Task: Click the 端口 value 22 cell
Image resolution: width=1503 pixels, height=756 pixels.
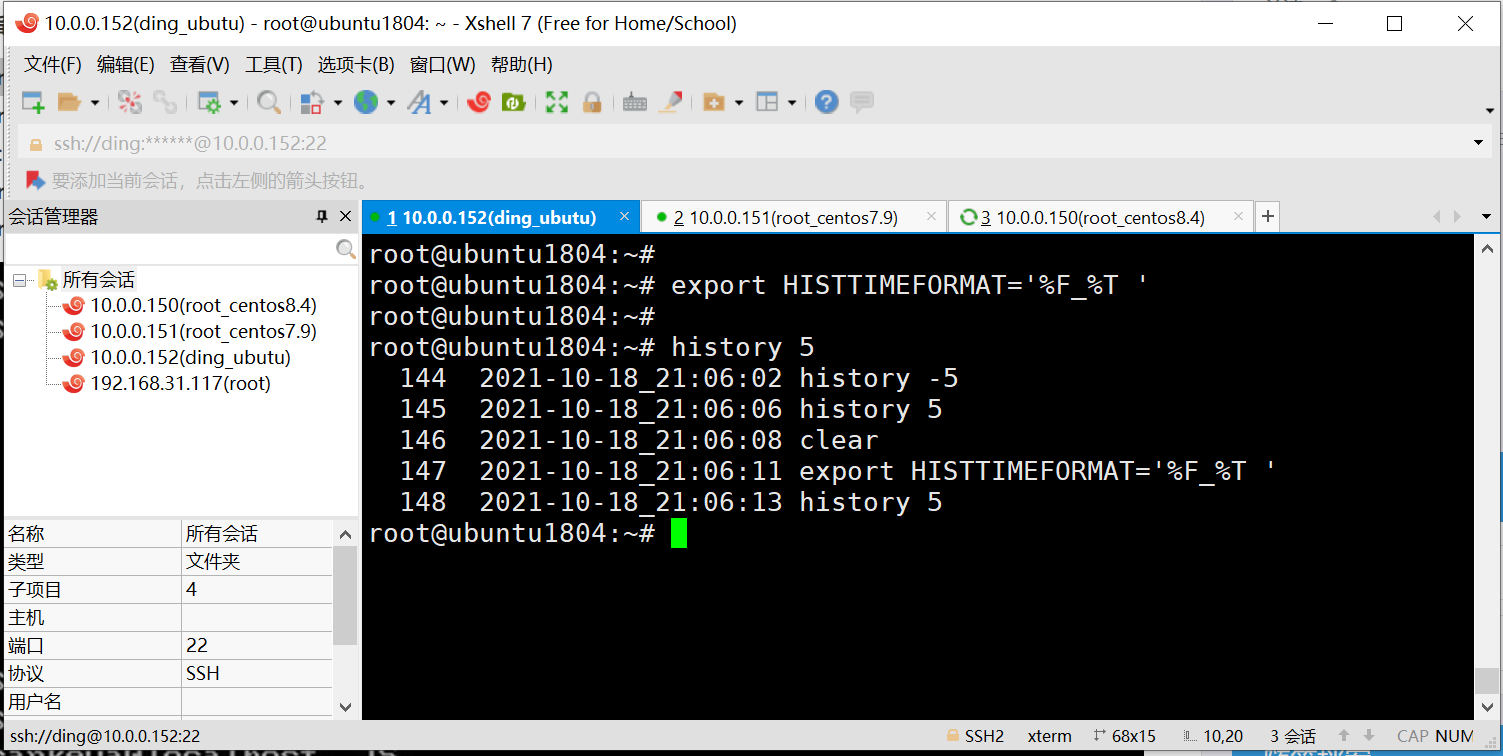Action: (x=257, y=646)
